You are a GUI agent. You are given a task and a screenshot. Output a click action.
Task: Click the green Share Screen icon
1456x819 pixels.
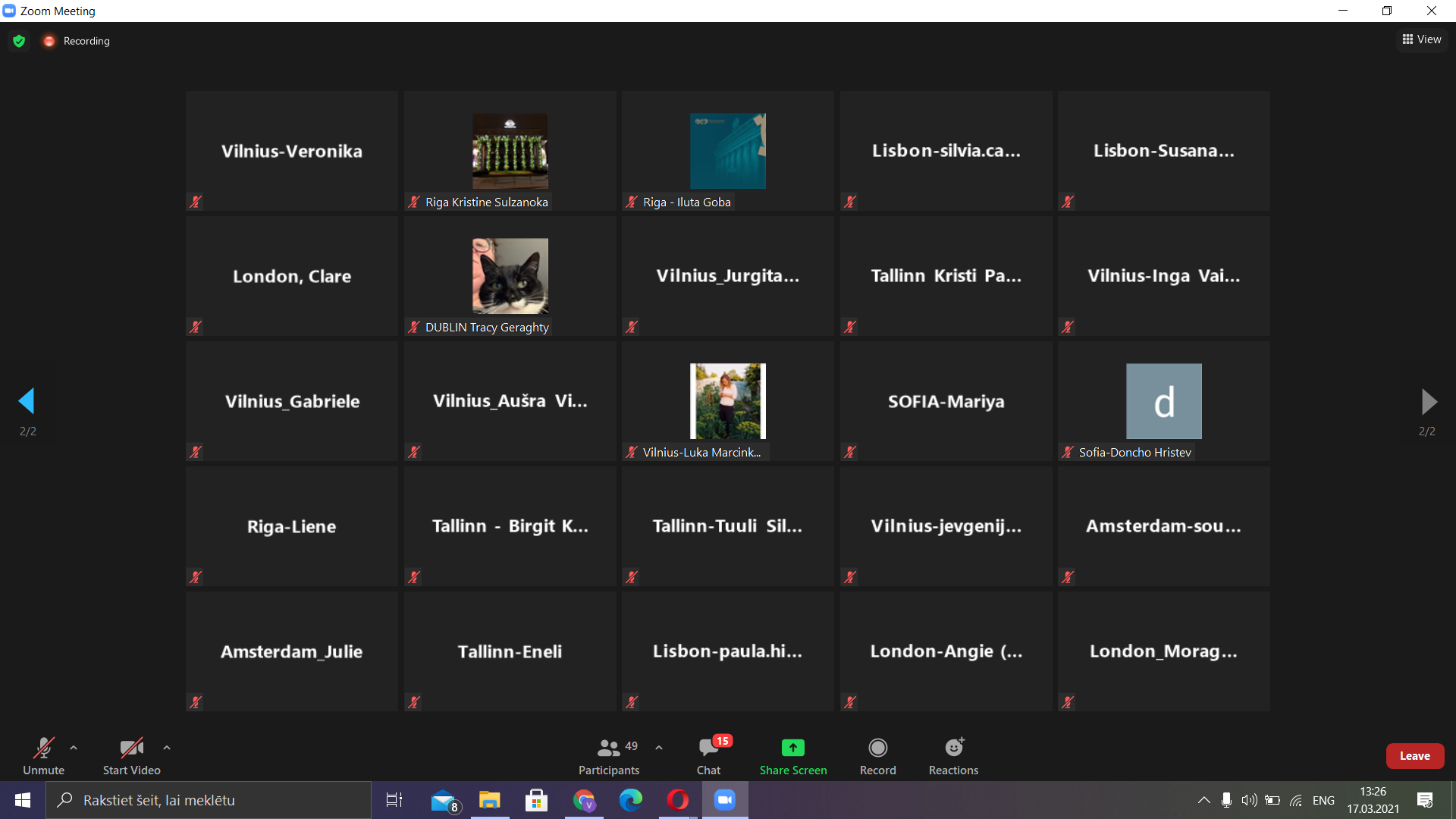[x=792, y=748]
